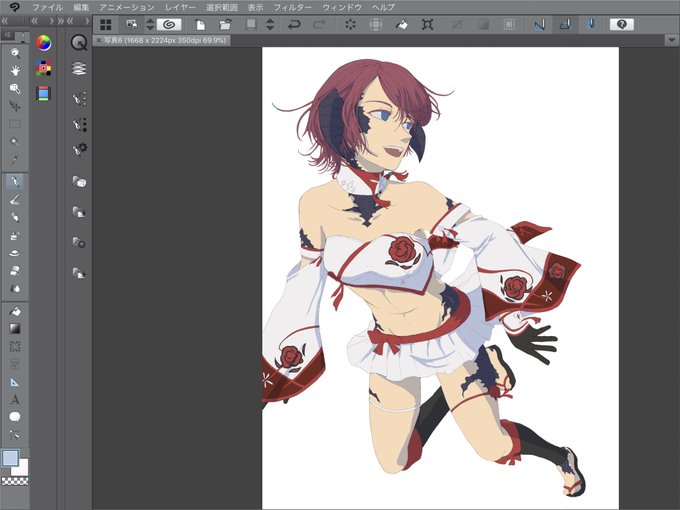Open the material palette circle icon
Image resolution: width=680 pixels, height=510 pixels.
click(79, 242)
